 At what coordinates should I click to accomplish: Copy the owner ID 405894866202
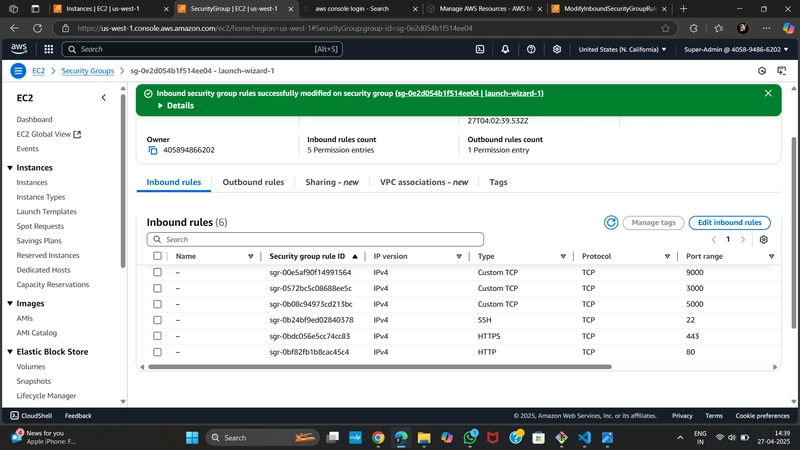[153, 151]
